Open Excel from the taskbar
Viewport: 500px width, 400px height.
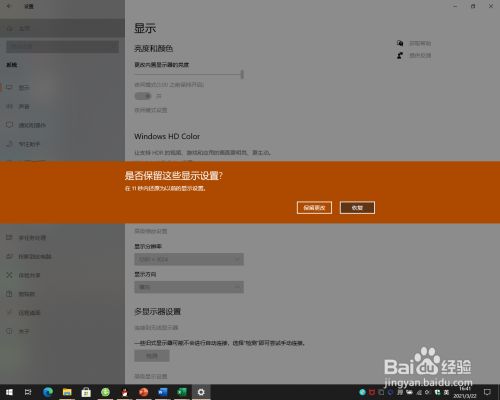(x=182, y=392)
